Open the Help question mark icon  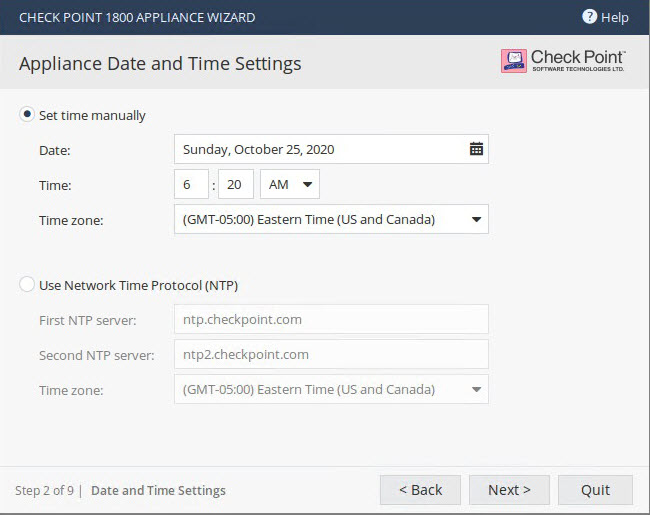(589, 17)
